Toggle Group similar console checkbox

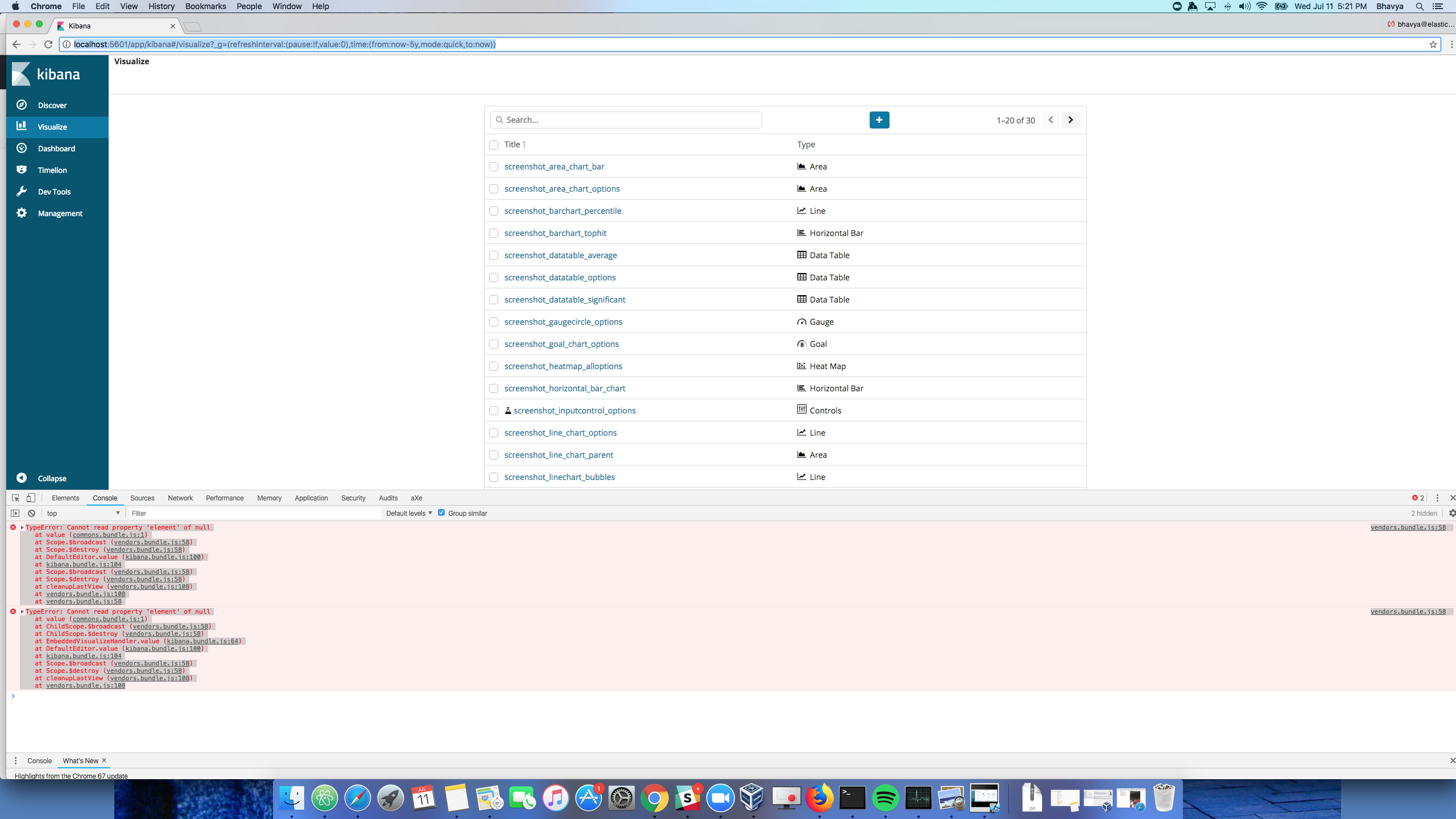(441, 512)
